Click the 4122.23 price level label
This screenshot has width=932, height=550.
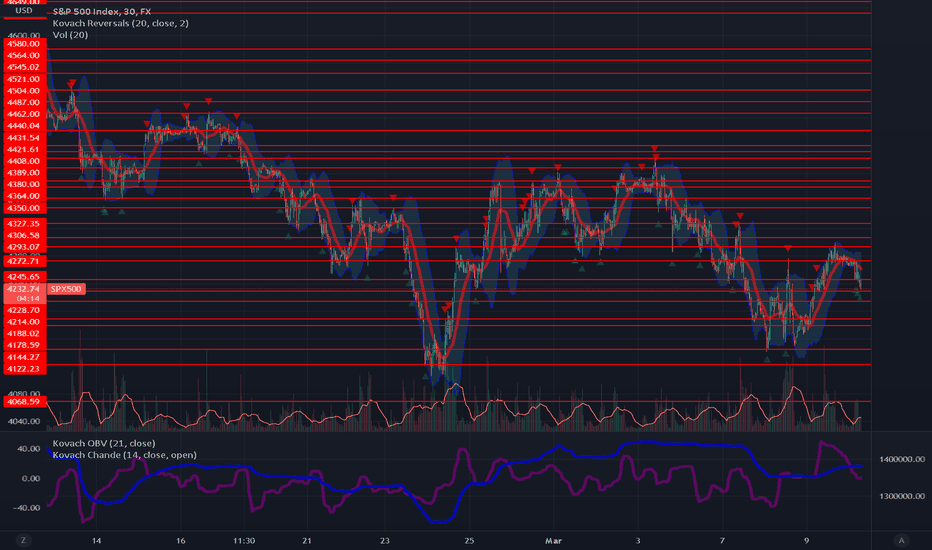click(x=24, y=369)
